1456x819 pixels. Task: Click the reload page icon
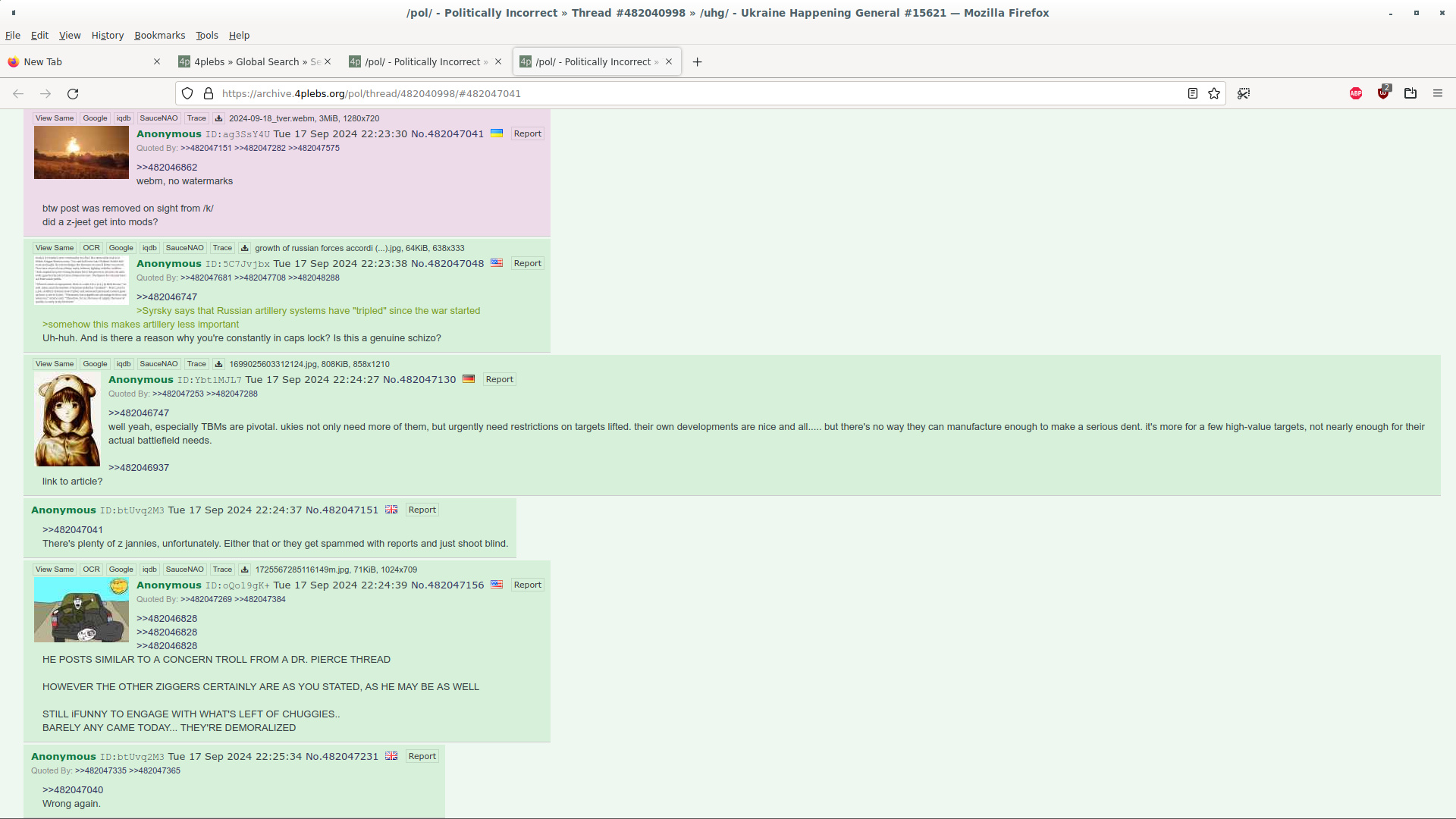[x=73, y=94]
